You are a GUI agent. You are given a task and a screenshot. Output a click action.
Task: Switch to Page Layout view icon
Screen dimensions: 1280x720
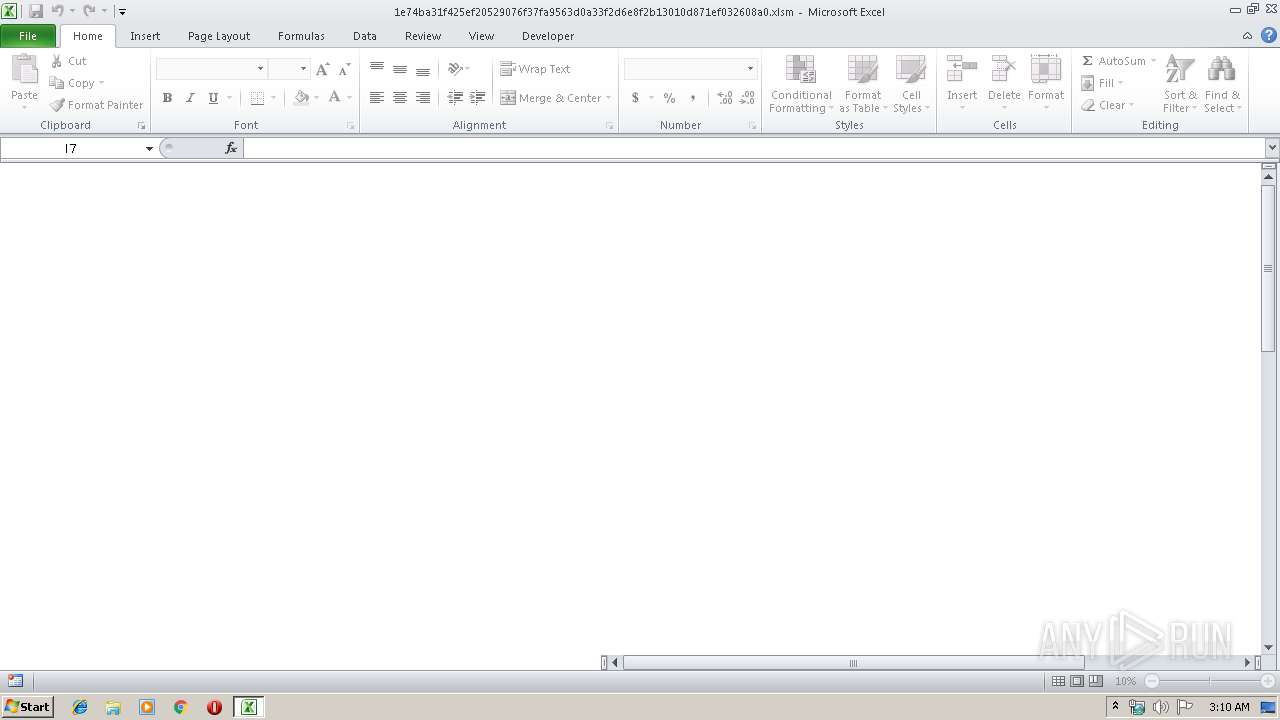[1077, 681]
